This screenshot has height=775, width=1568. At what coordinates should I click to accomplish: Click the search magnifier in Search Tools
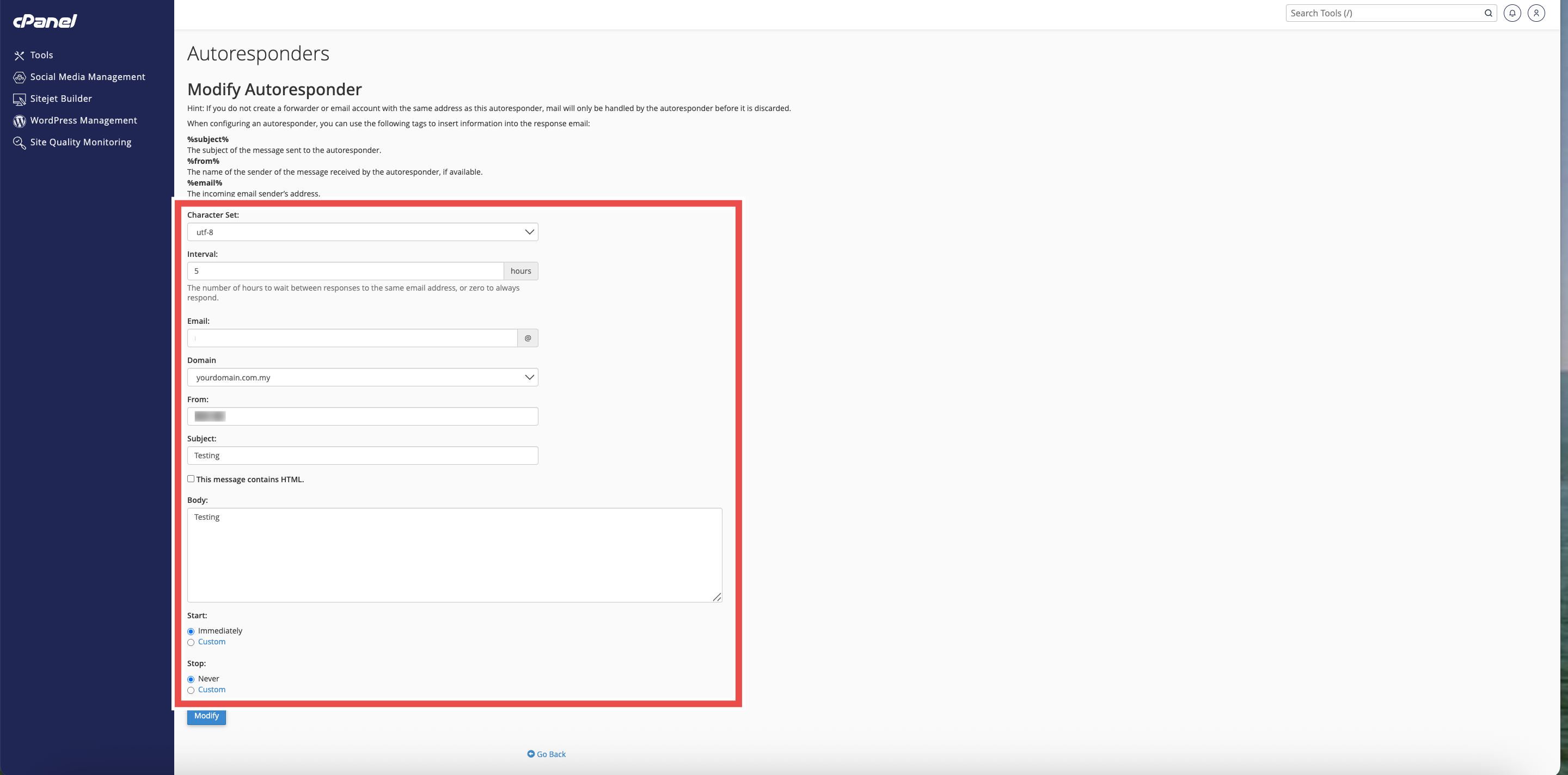point(1487,13)
